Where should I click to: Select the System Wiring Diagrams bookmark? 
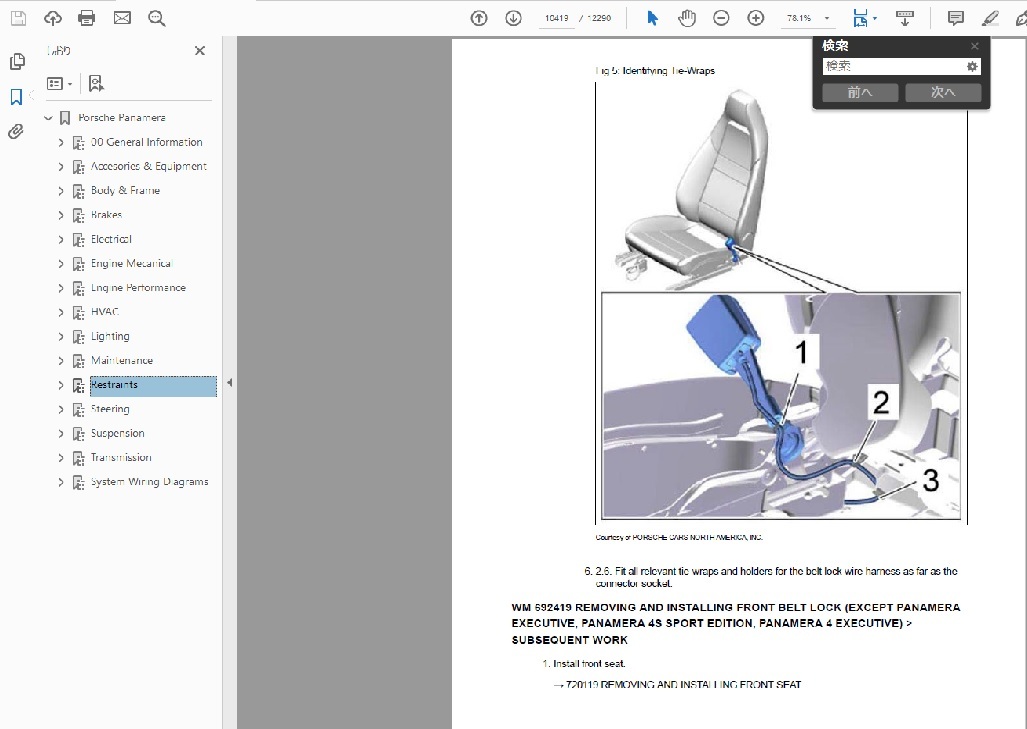tap(149, 482)
